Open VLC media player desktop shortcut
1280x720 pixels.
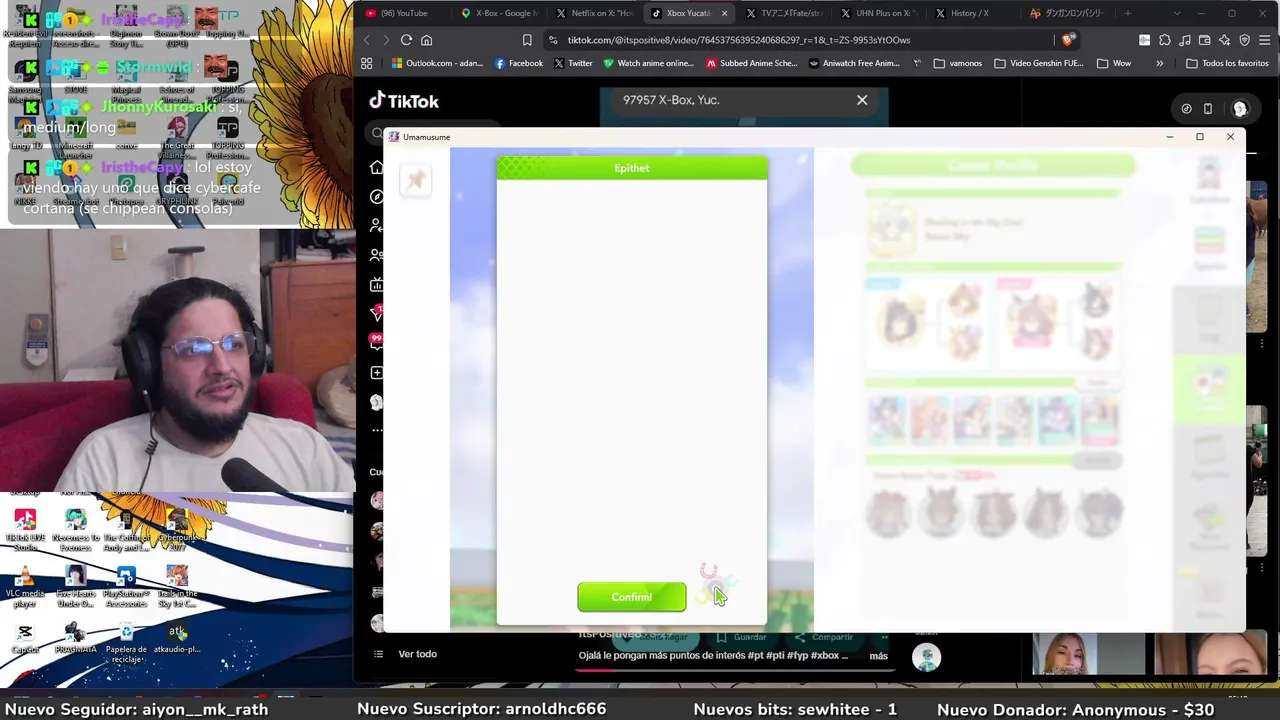(25, 586)
